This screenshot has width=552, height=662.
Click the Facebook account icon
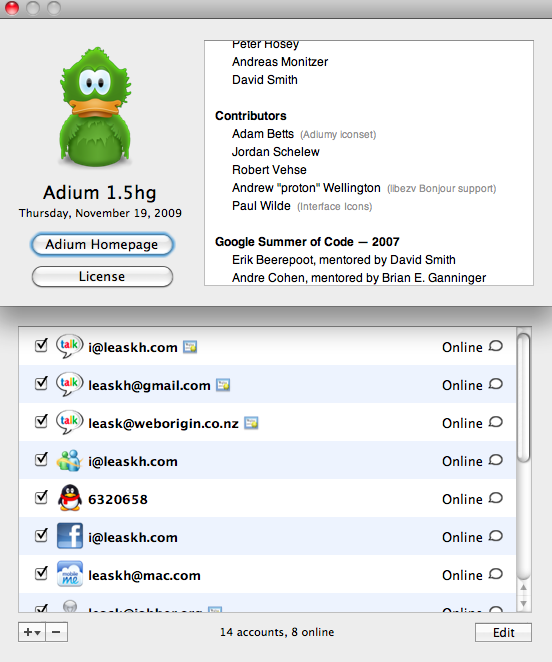70,535
